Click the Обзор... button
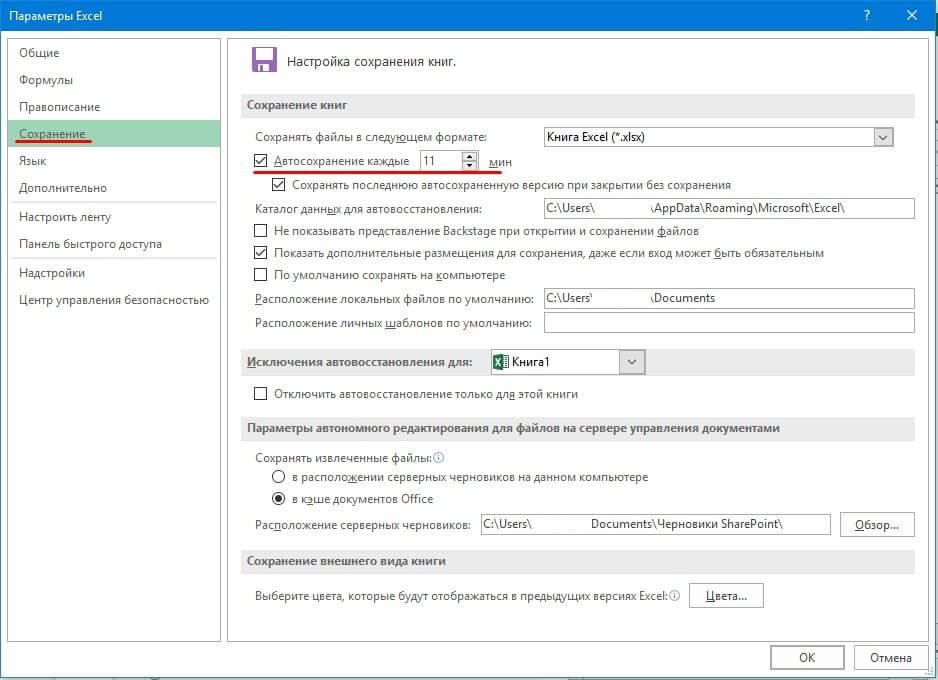Screen dimensions: 938x680 pyautogui.click(x=877, y=525)
